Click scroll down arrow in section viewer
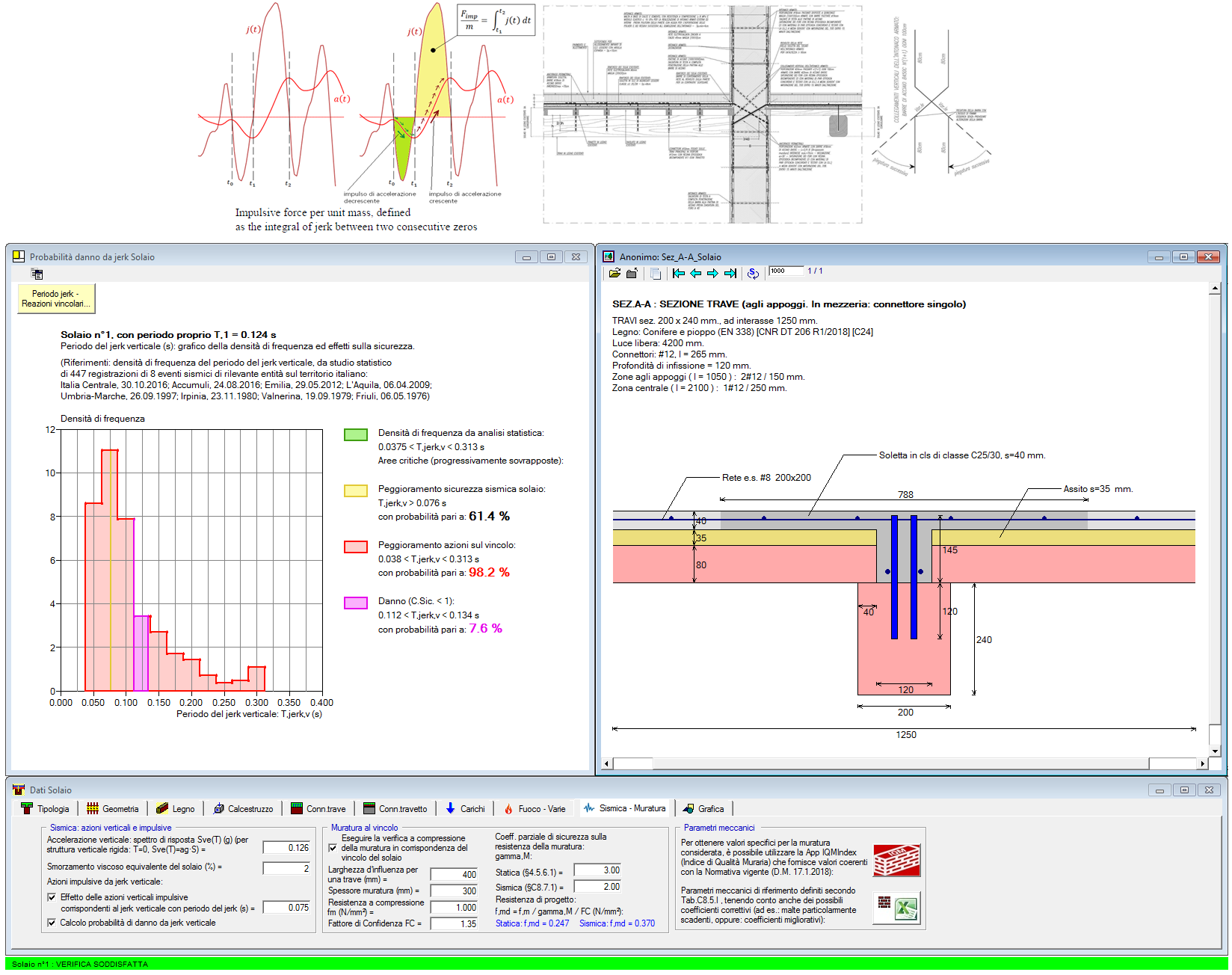 [x=1215, y=751]
